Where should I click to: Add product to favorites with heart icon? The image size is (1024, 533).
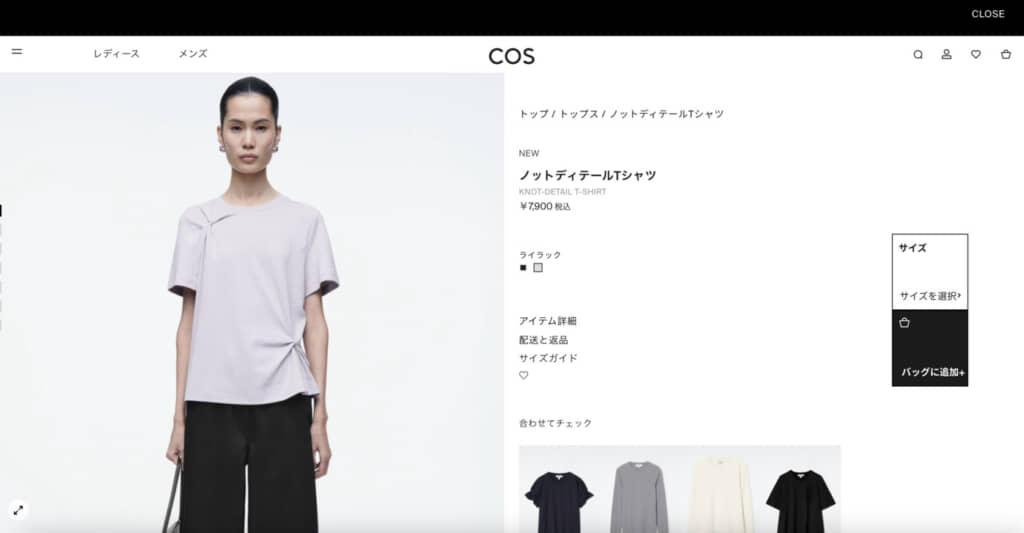click(524, 376)
